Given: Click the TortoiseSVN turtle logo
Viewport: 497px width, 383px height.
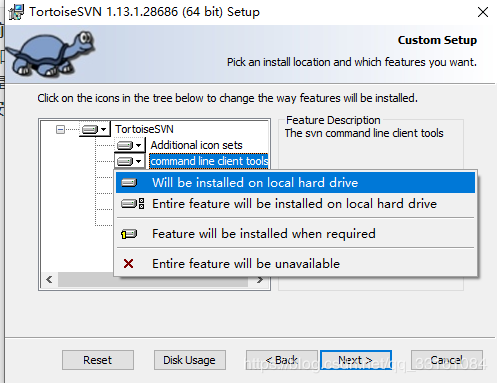Looking at the screenshot, I should pyautogui.click(x=50, y=54).
